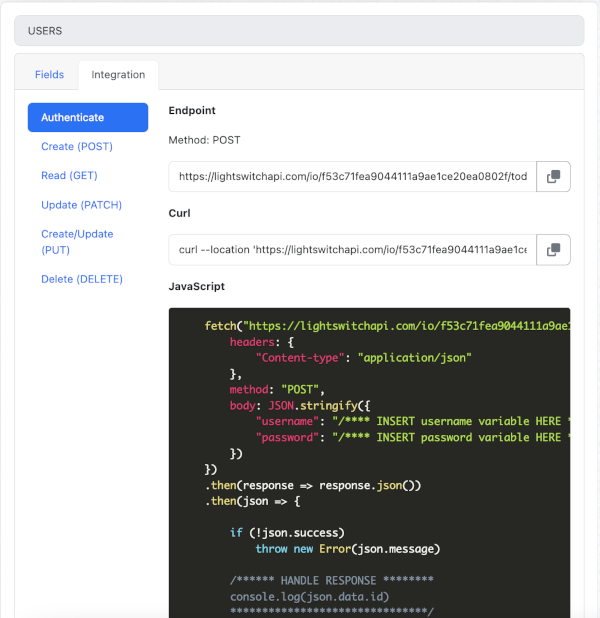The width and height of the screenshot is (600, 618).
Task: Click the 'console.log(json.data.id)' line
Action: [309, 597]
